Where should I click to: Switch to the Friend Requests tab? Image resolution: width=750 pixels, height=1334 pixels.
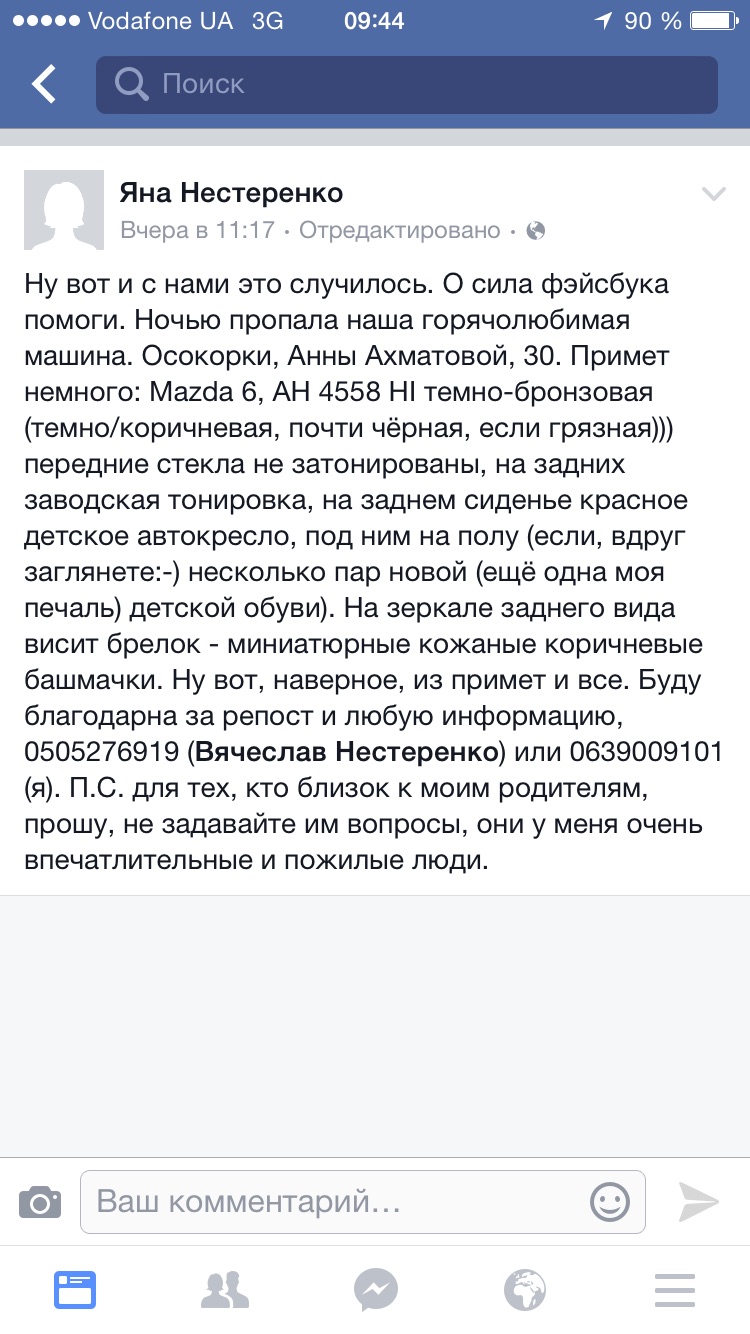(225, 1290)
